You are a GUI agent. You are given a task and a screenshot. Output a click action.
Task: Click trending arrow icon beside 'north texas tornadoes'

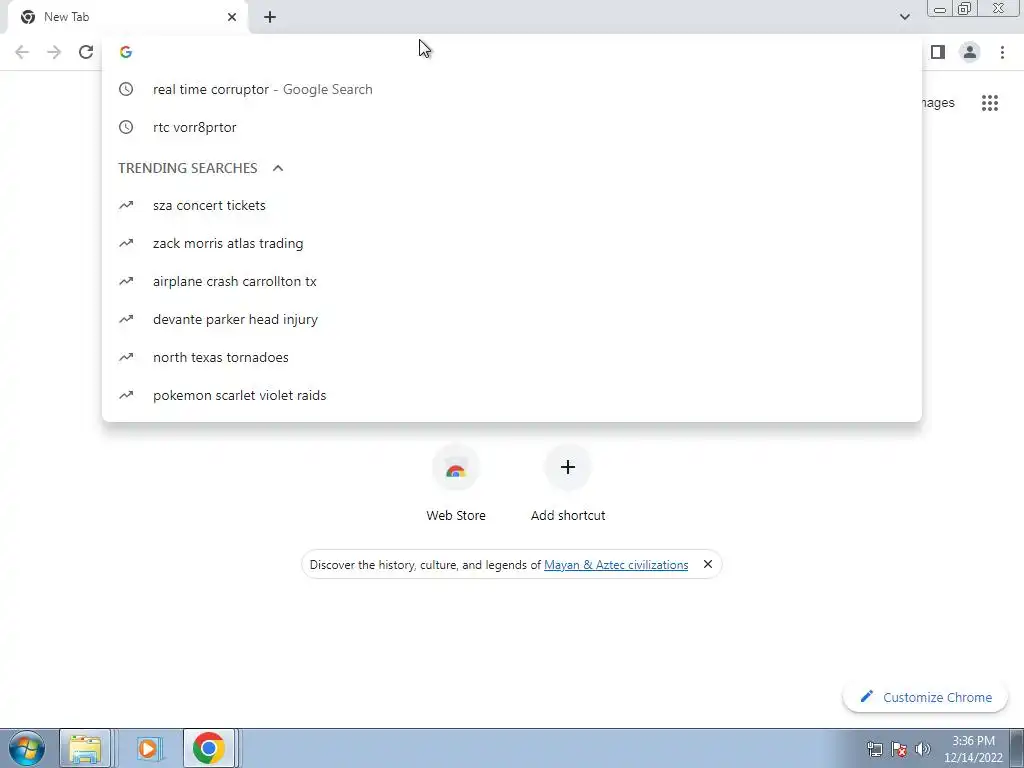click(126, 357)
